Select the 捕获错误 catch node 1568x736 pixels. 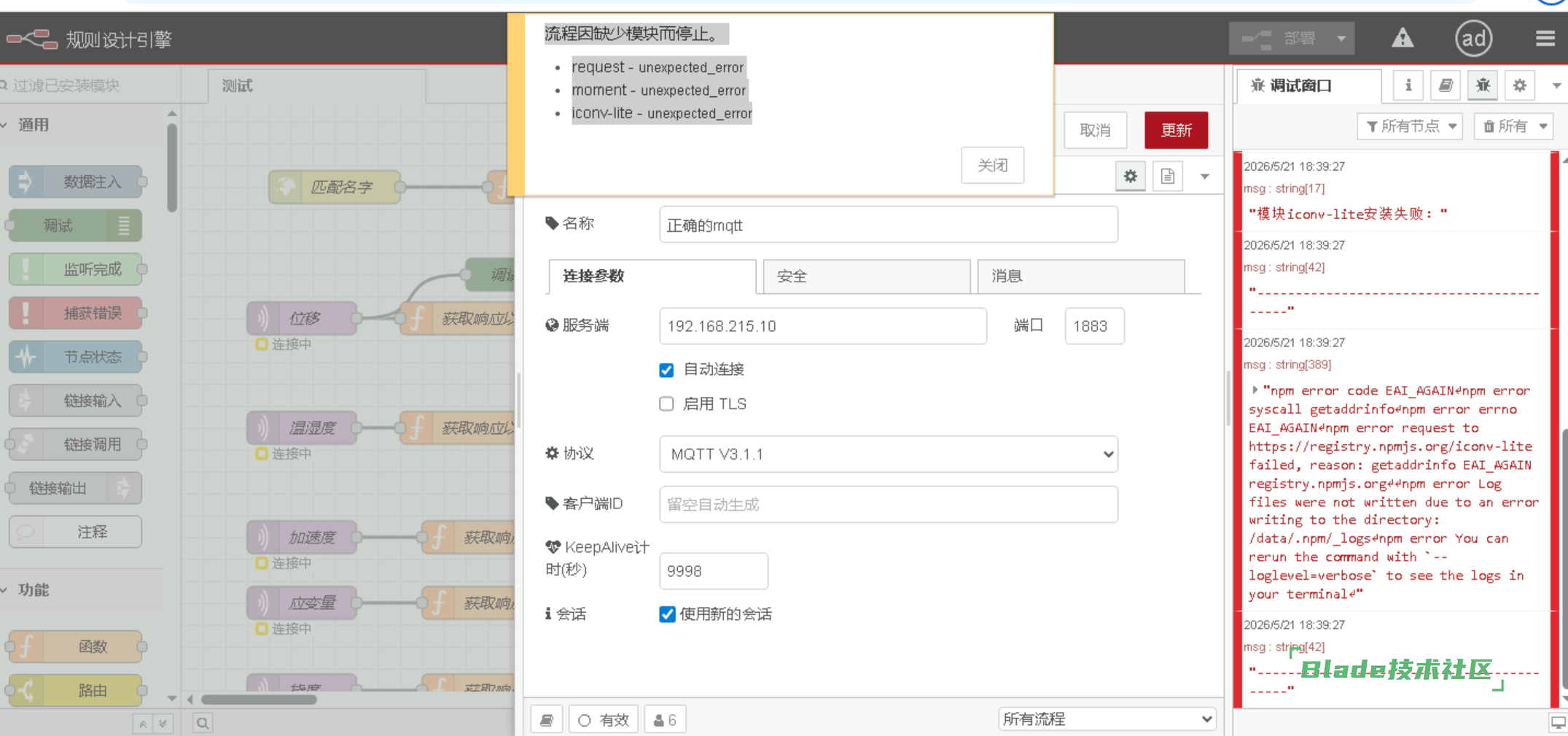[76, 313]
